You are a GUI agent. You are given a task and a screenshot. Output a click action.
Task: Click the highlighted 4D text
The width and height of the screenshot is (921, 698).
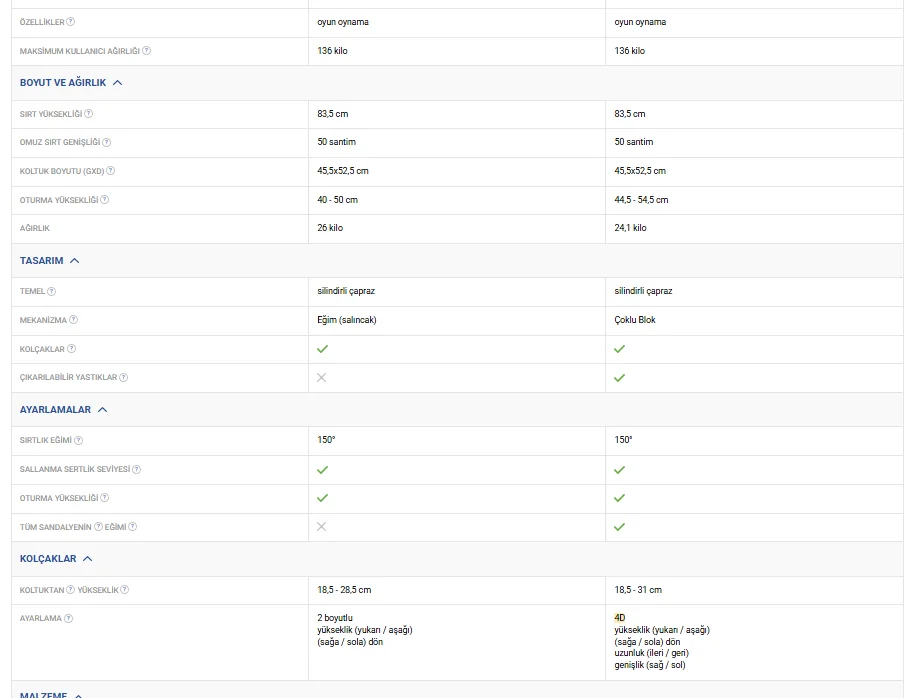[620, 618]
